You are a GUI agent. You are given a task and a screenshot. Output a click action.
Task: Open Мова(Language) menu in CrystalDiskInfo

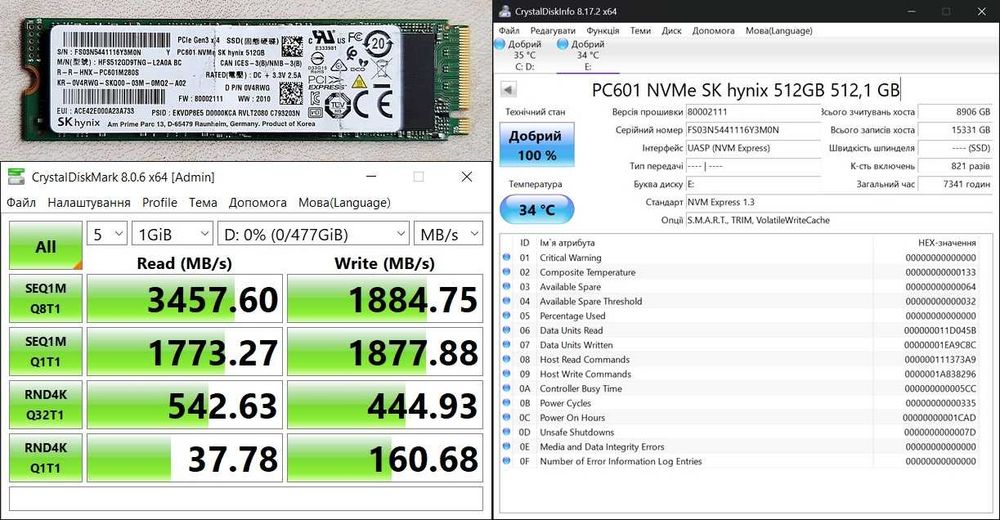779,31
